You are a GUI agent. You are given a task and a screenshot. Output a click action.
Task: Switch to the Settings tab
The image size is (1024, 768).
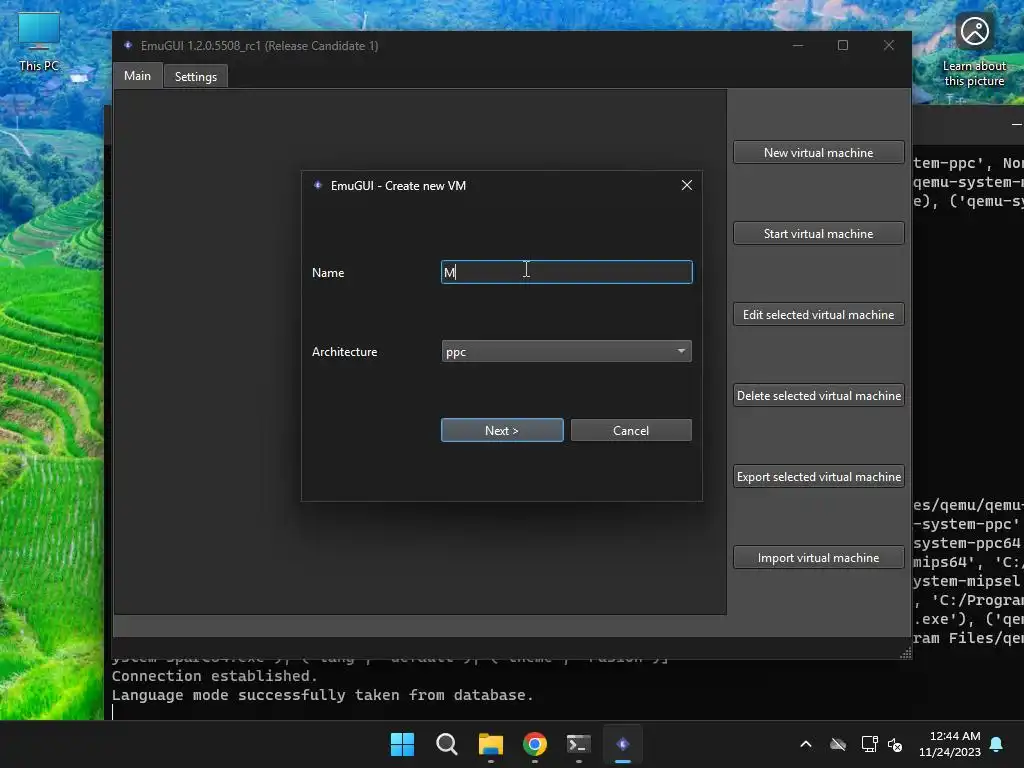click(x=195, y=77)
